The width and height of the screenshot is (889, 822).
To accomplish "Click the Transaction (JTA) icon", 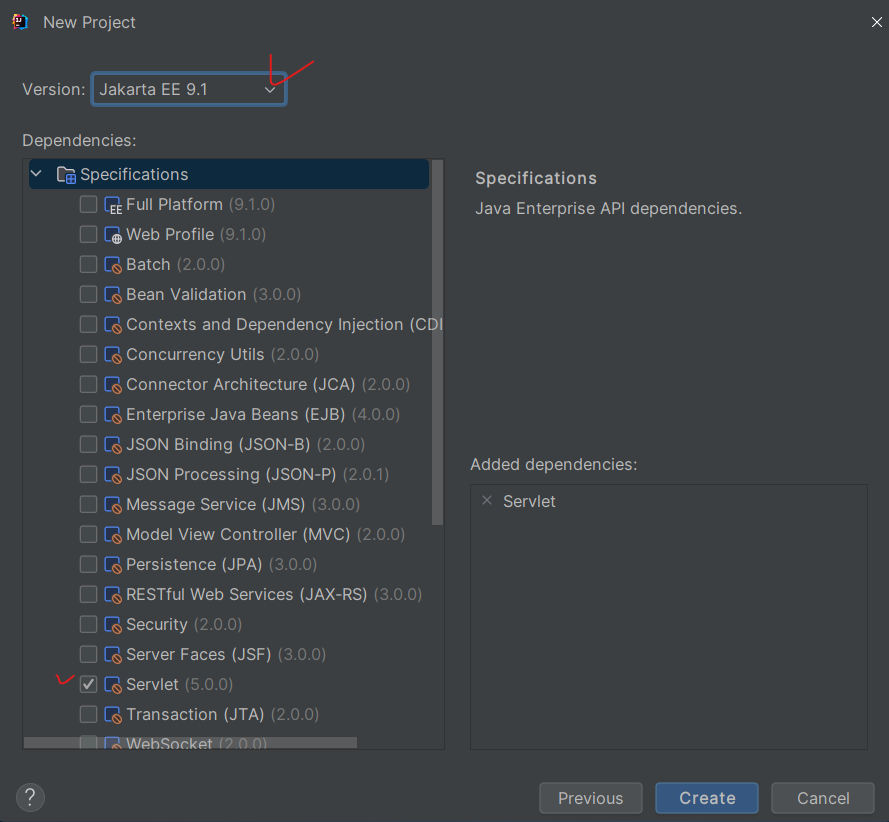I will 113,715.
